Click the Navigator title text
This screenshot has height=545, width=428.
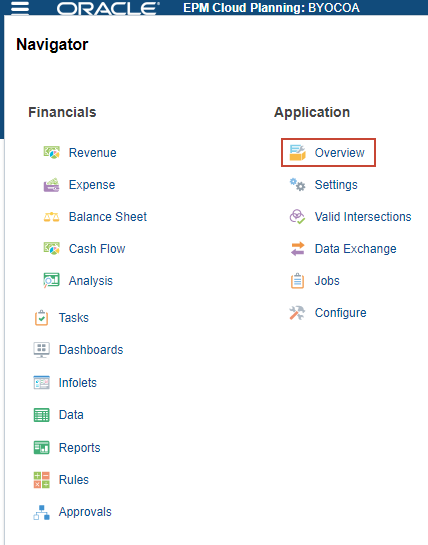point(52,45)
